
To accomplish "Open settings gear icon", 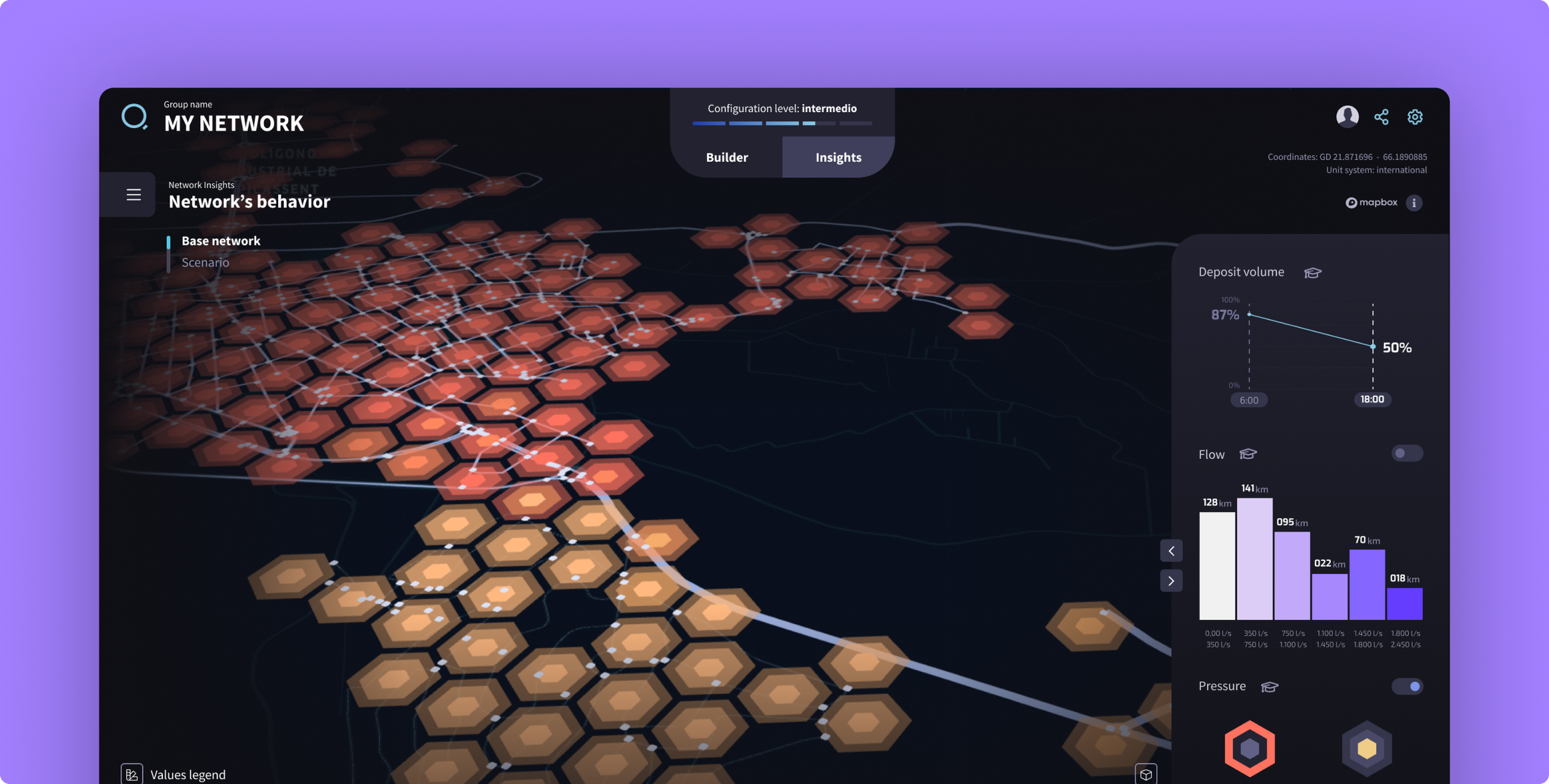I will click(x=1415, y=117).
